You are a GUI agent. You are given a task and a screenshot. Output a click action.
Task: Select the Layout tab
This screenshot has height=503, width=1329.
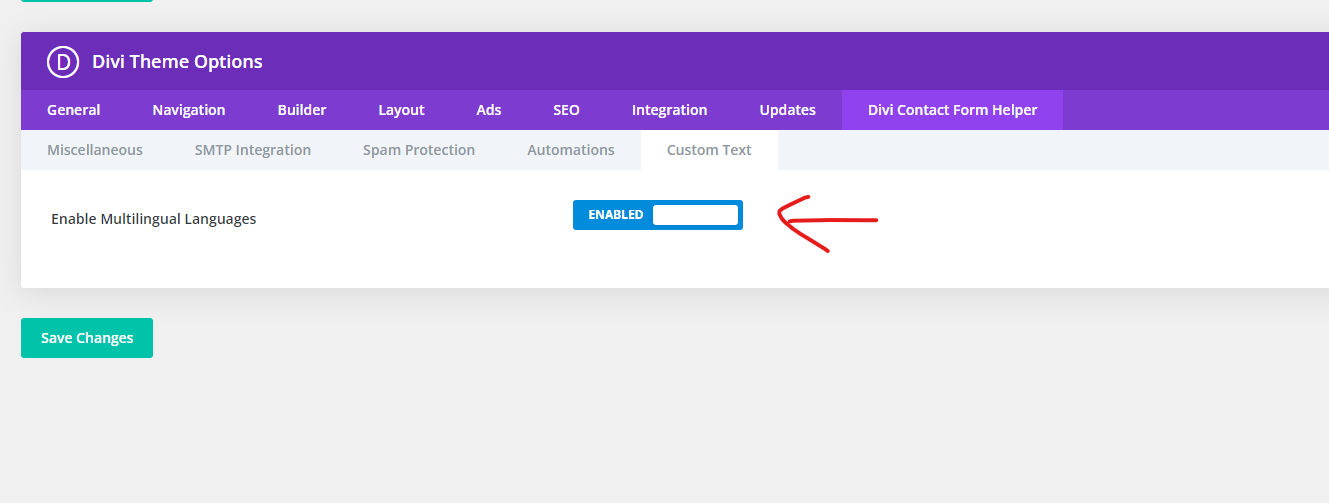click(402, 110)
